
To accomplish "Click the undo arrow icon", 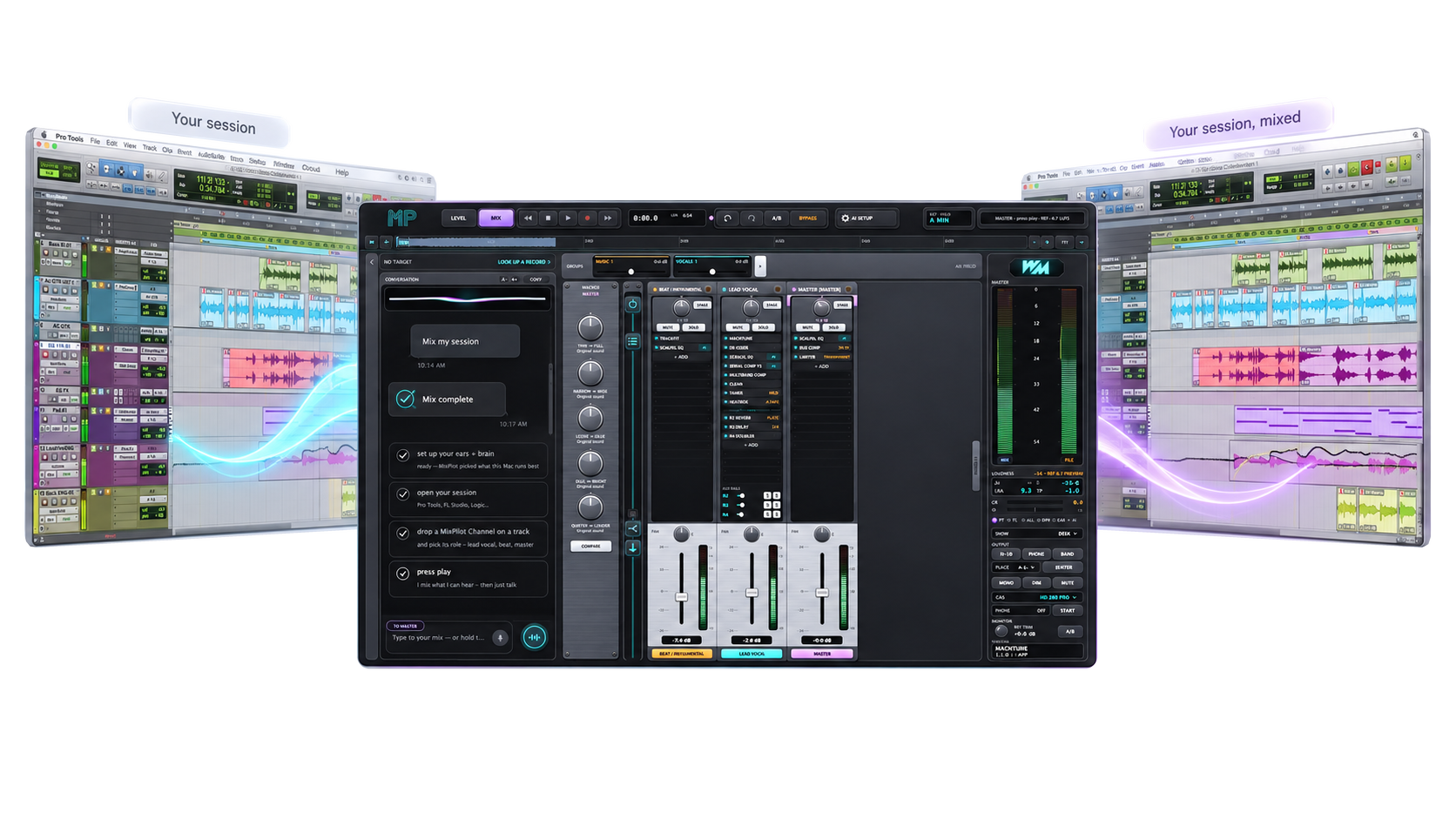I will coord(728,218).
